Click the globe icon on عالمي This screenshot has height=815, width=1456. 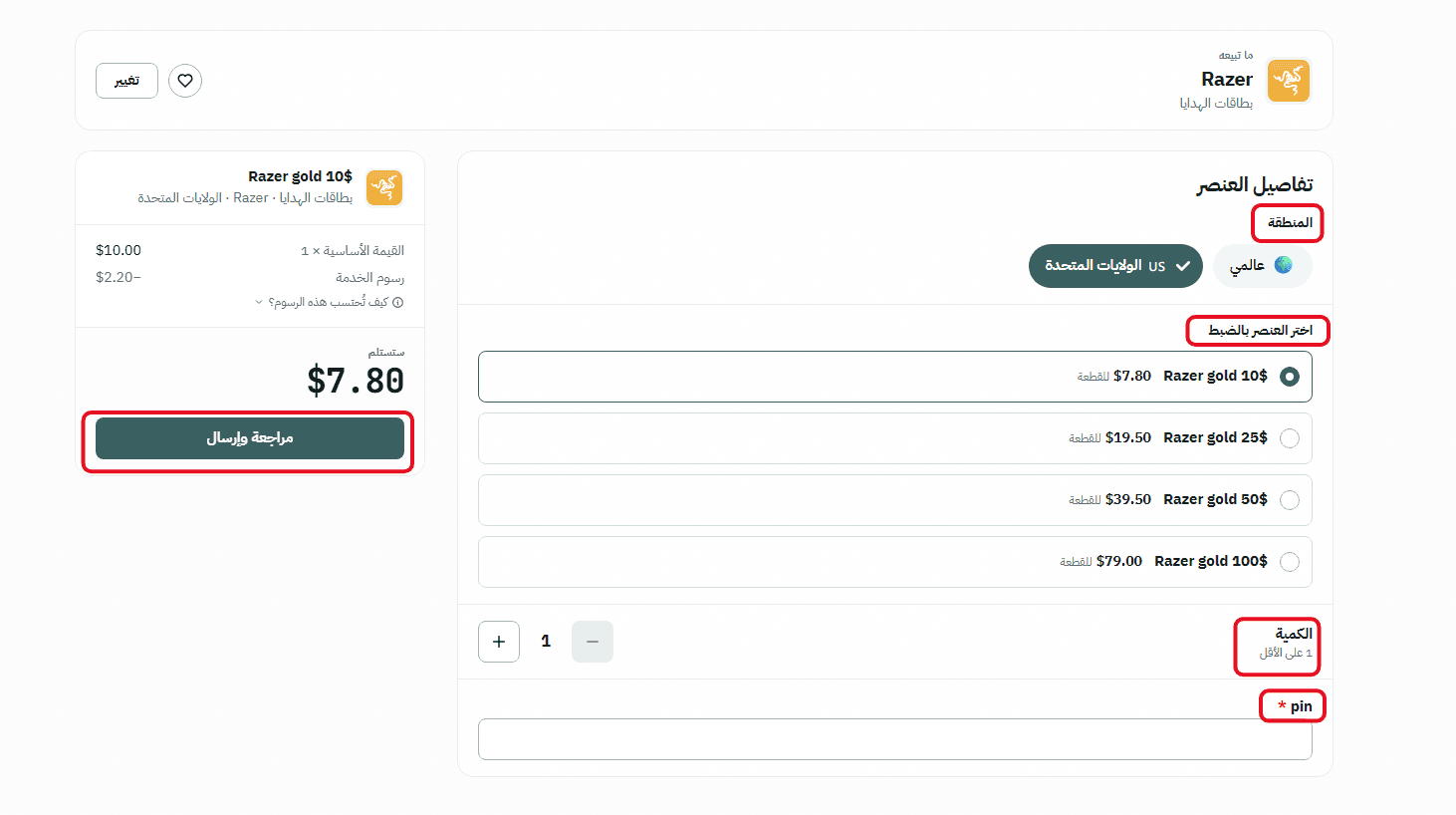pos(1284,265)
